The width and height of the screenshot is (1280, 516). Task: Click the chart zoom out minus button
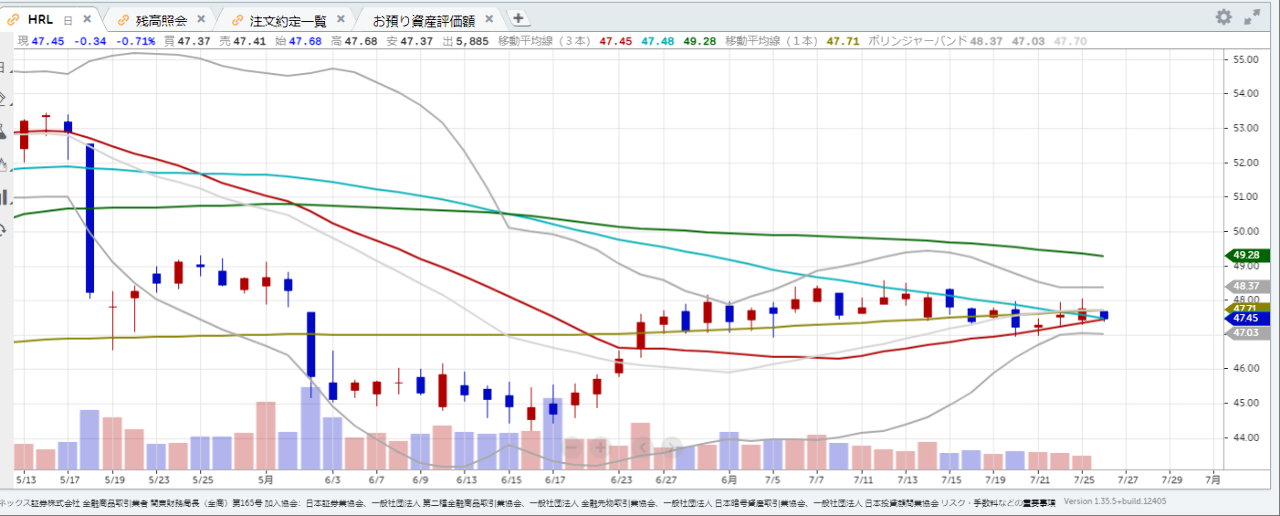(x=574, y=446)
